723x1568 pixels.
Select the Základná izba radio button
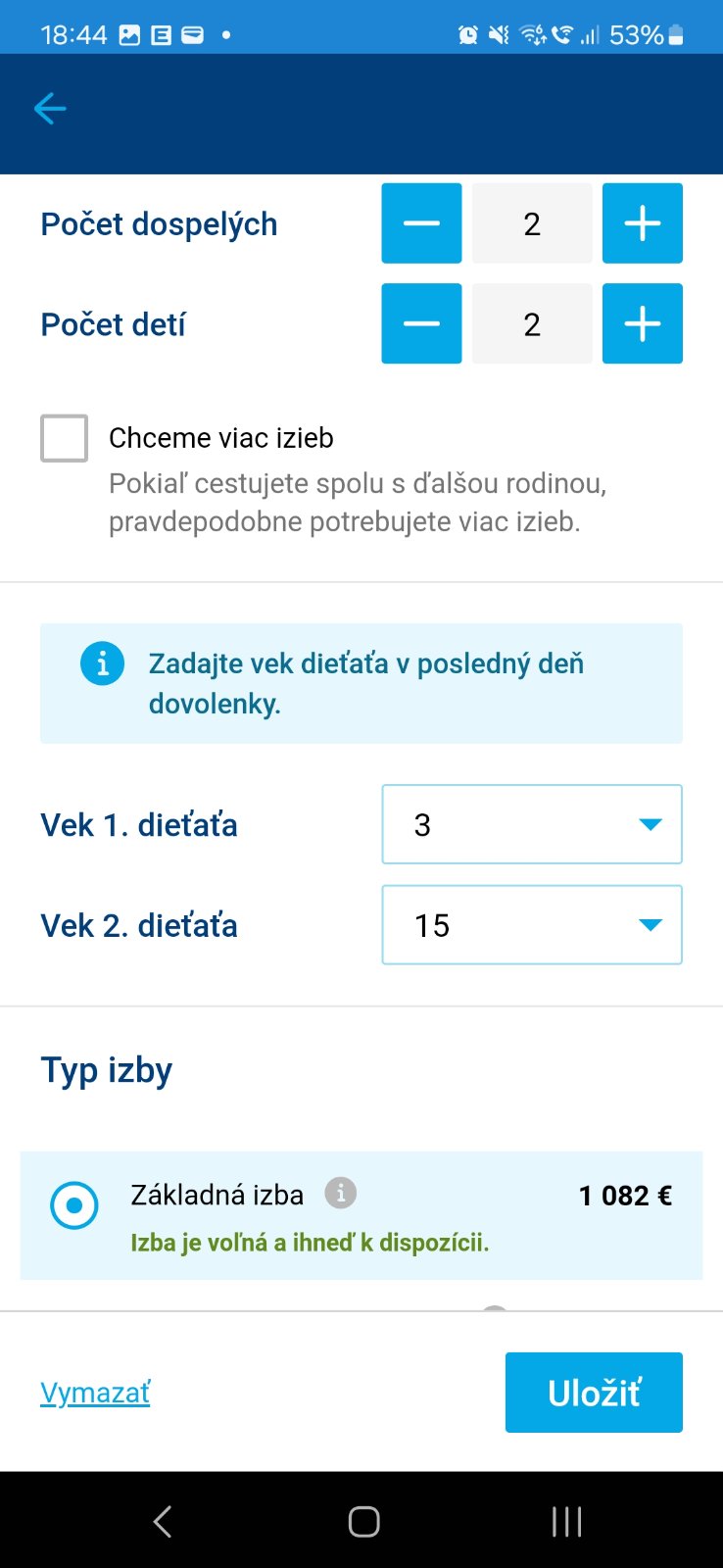point(74,1205)
